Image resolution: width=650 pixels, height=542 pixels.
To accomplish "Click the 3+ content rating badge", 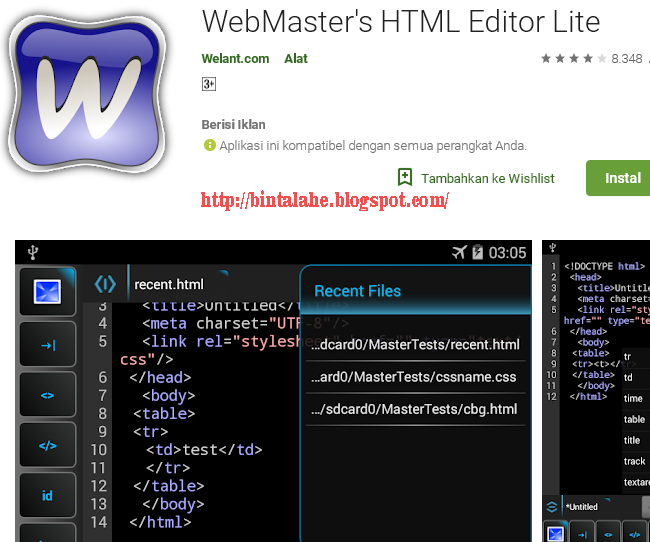I will tap(209, 84).
